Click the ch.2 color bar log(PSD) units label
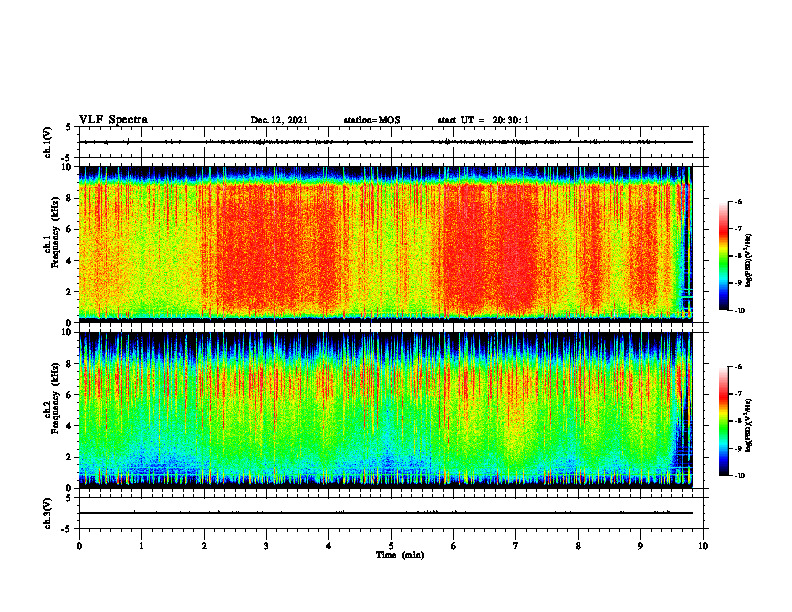The height and width of the screenshot is (612, 792). point(749,426)
